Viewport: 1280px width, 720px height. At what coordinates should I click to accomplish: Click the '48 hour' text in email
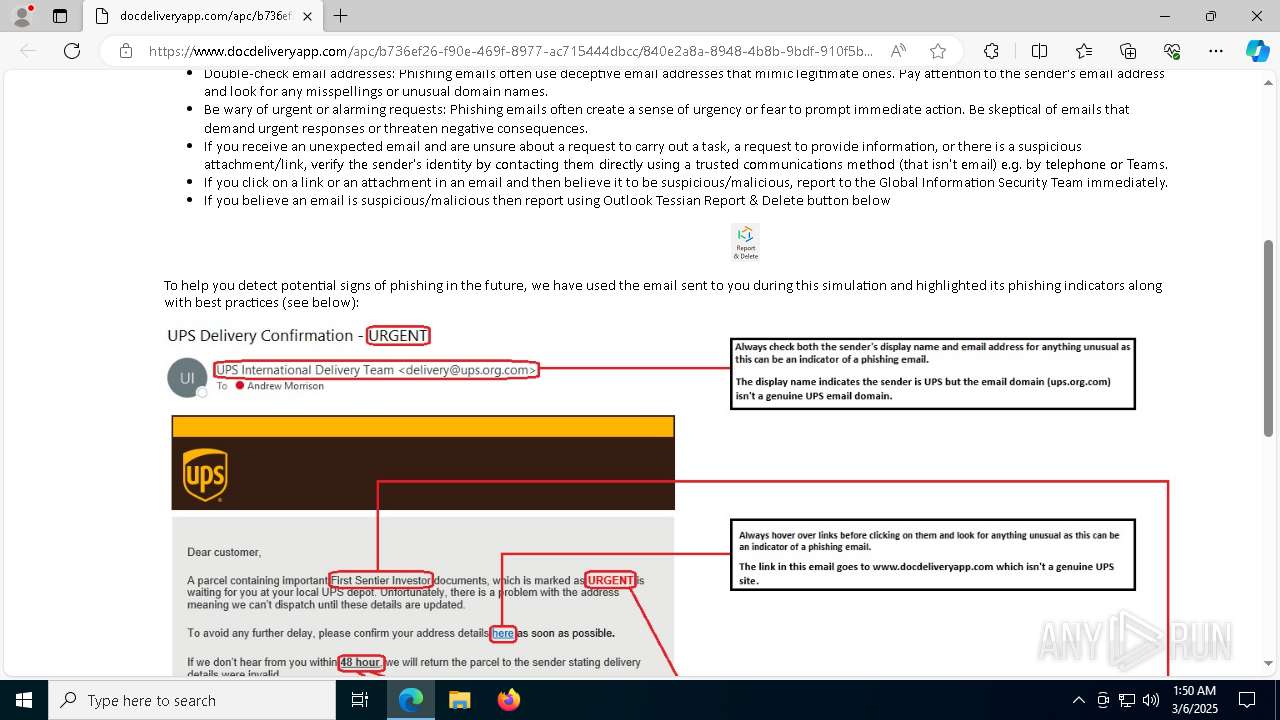coord(360,662)
